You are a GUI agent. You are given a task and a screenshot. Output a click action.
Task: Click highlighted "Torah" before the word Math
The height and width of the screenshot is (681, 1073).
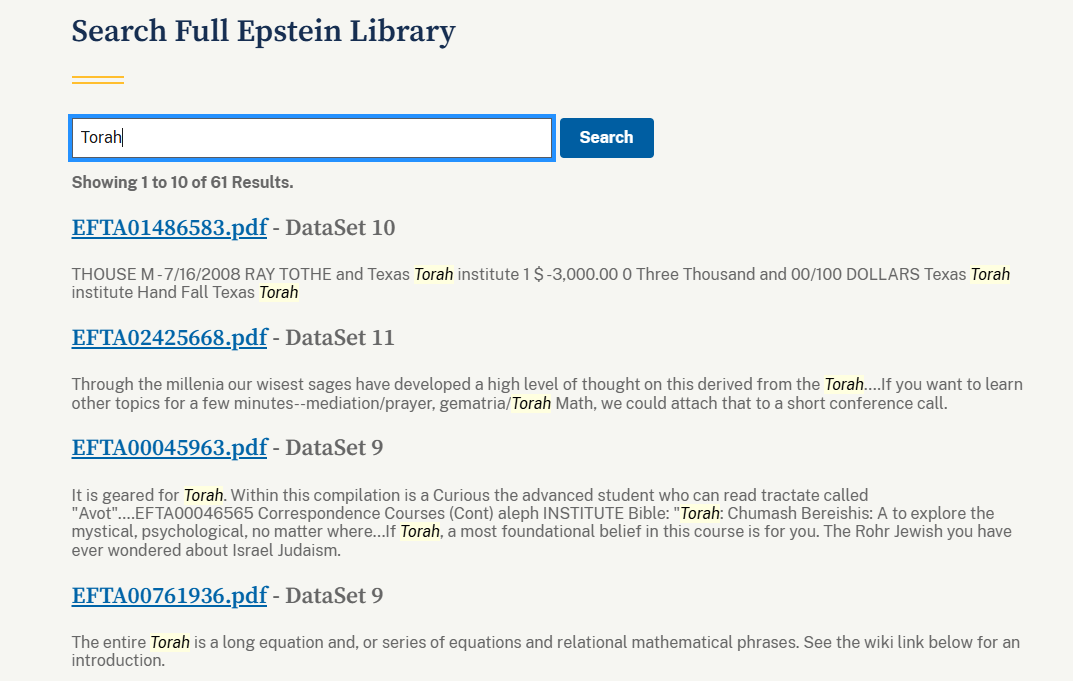pyautogui.click(x=531, y=404)
